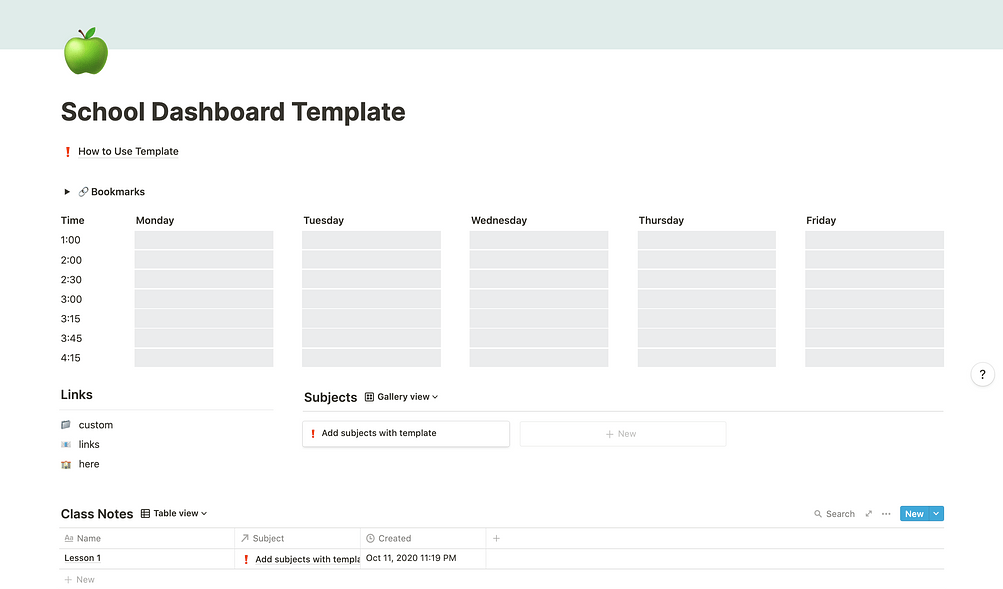This screenshot has width=1003, height=589.
Task: Add a new column with plus icon
Action: [496, 538]
